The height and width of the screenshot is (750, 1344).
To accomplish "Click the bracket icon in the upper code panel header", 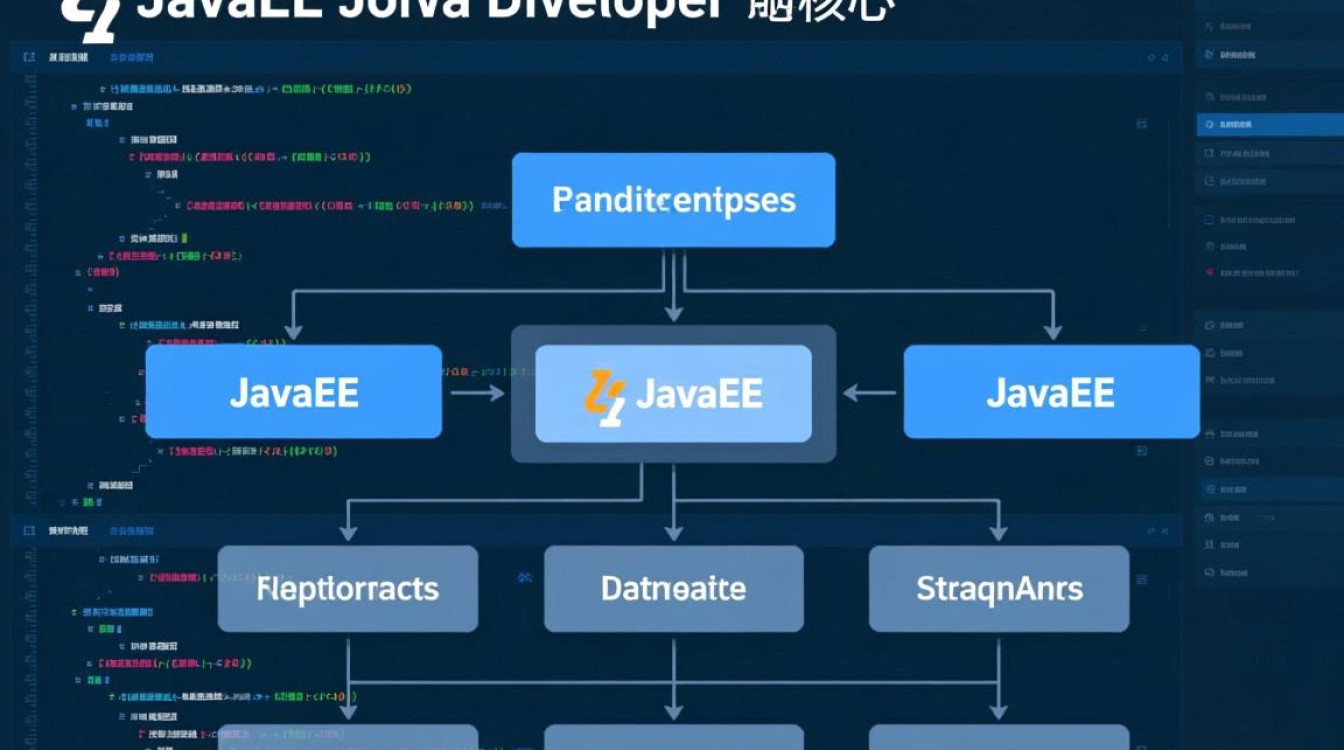I will point(29,58).
